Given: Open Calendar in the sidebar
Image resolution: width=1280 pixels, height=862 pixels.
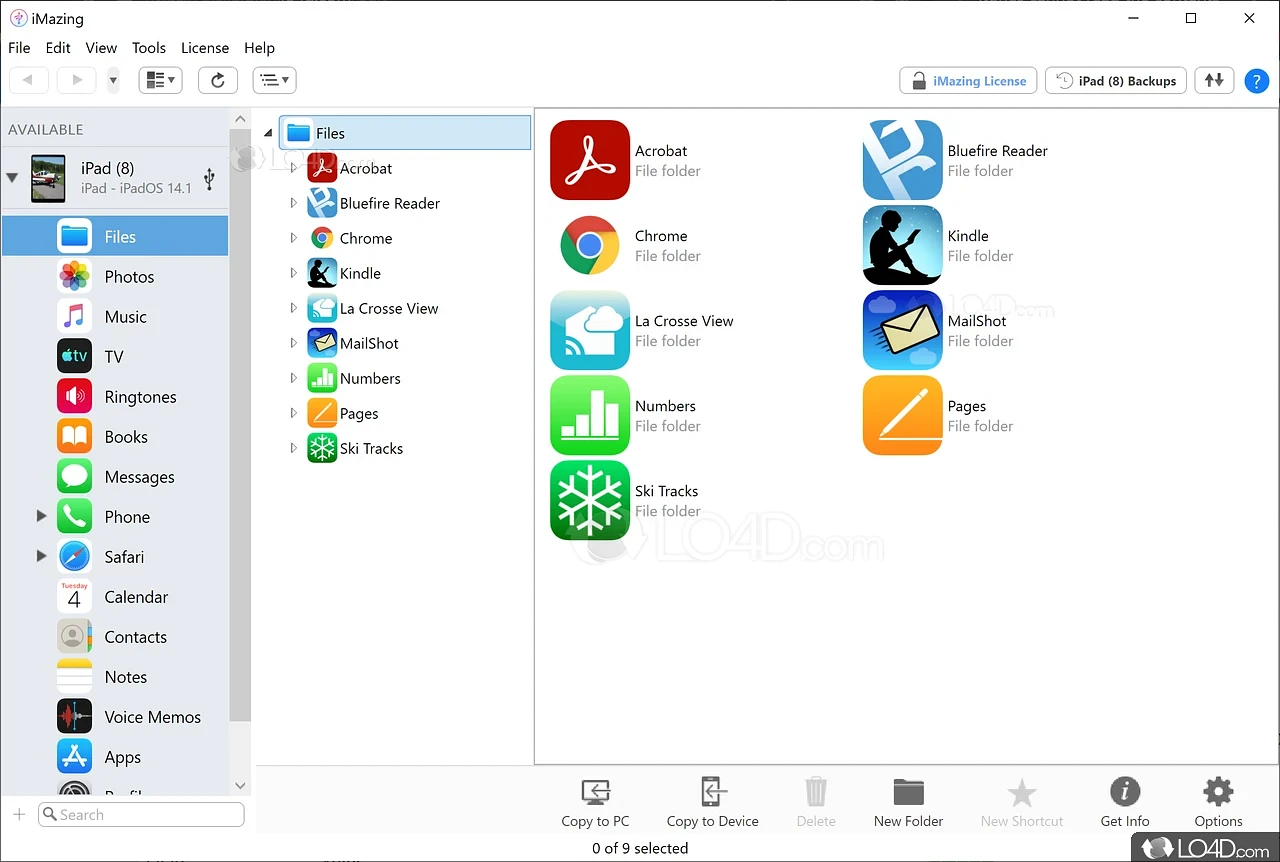Looking at the screenshot, I should point(115,597).
